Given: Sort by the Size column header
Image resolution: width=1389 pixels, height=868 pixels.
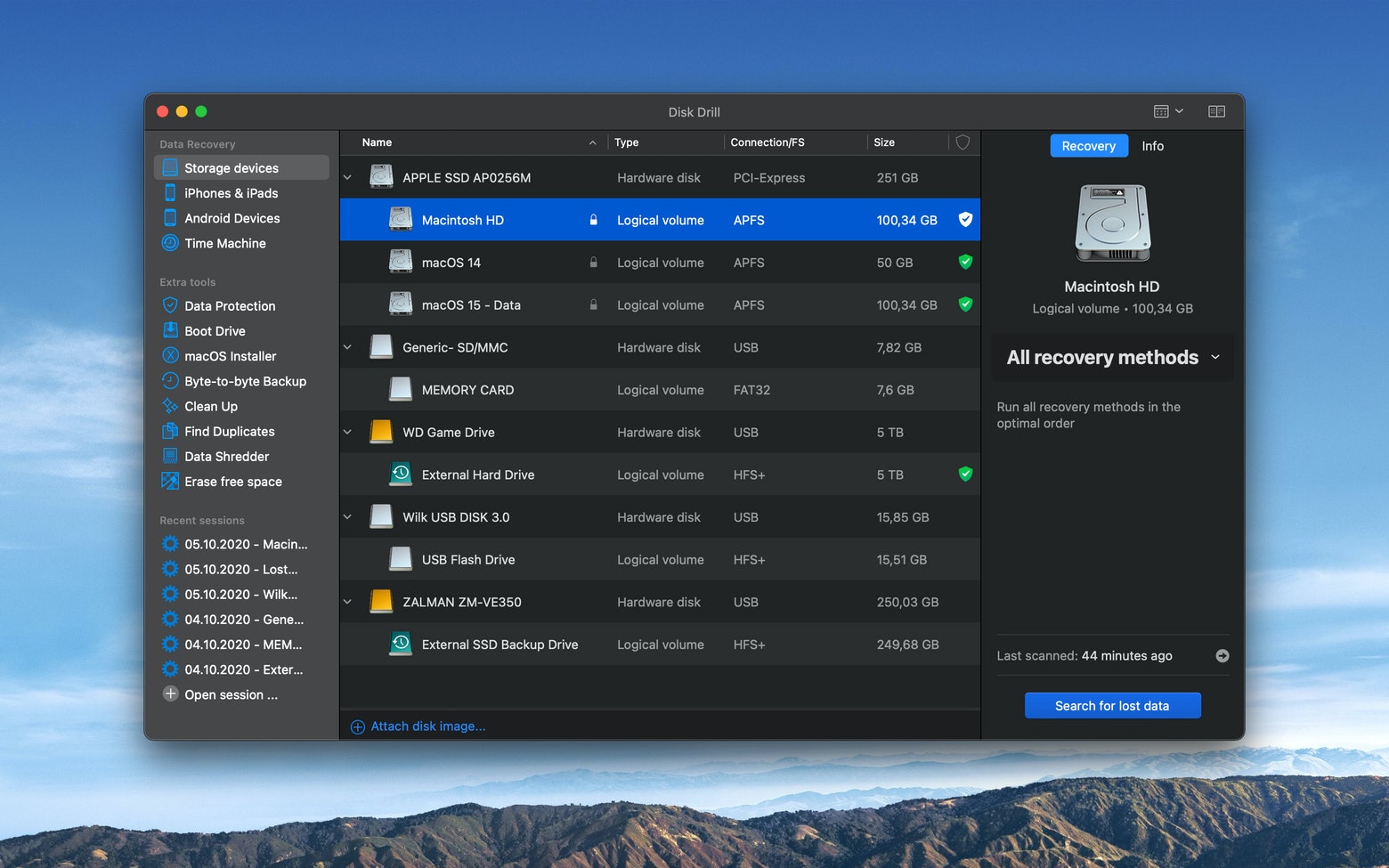Looking at the screenshot, I should (908, 142).
